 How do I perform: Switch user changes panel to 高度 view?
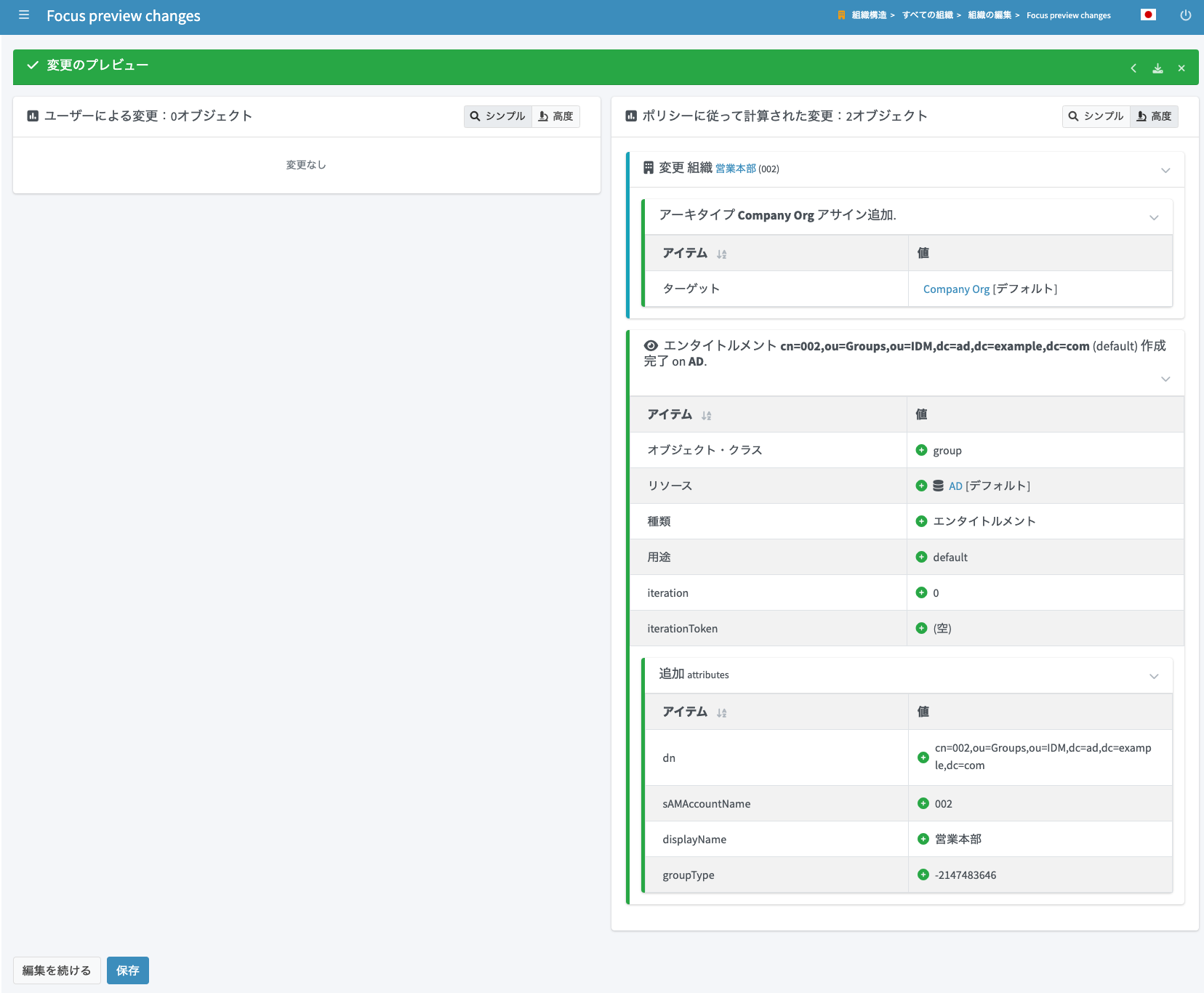coord(556,116)
